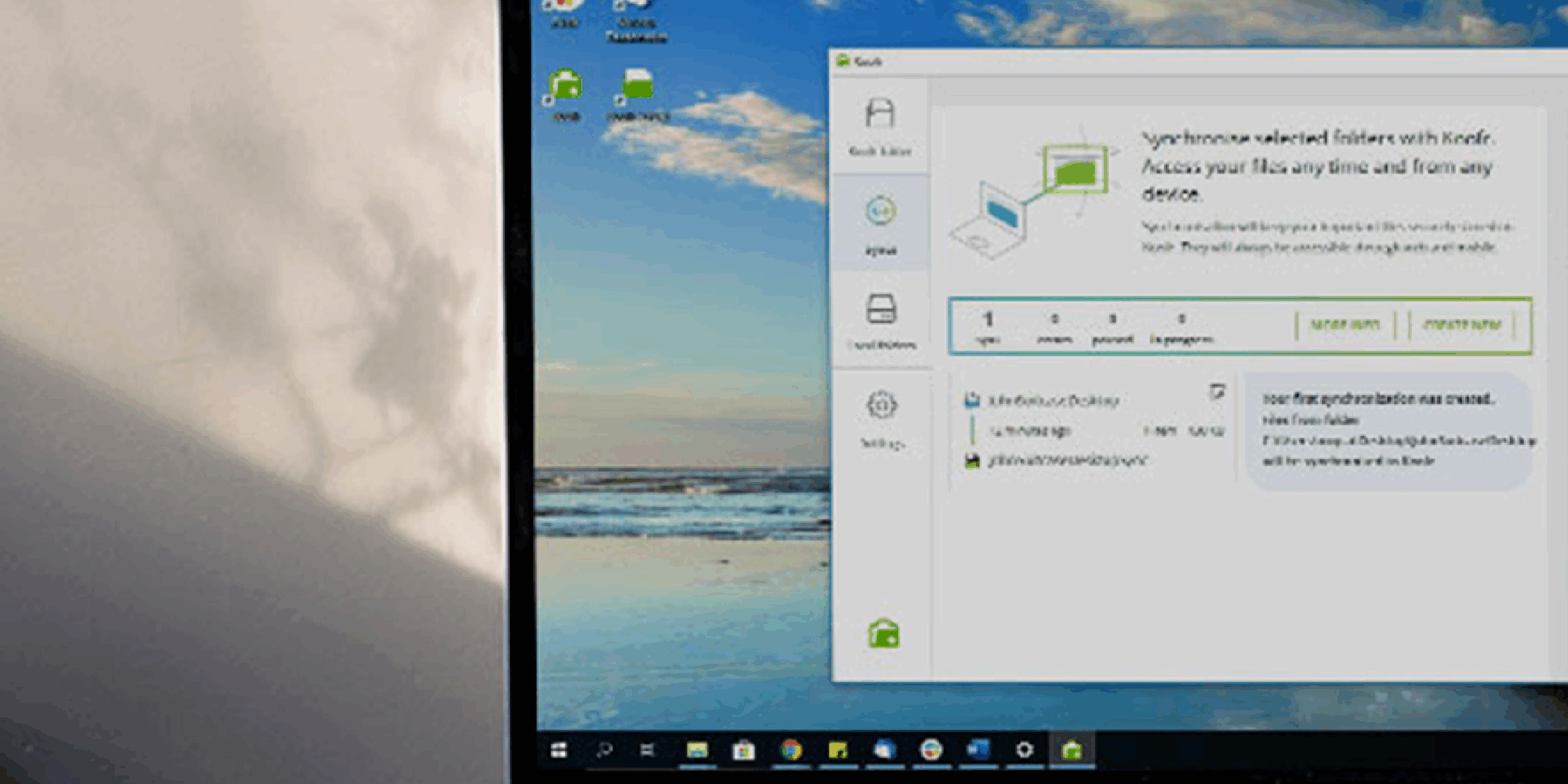Screen dimensions: 1568x784
Task: Open Settings gear in the Koofr sidebar
Action: point(882,417)
